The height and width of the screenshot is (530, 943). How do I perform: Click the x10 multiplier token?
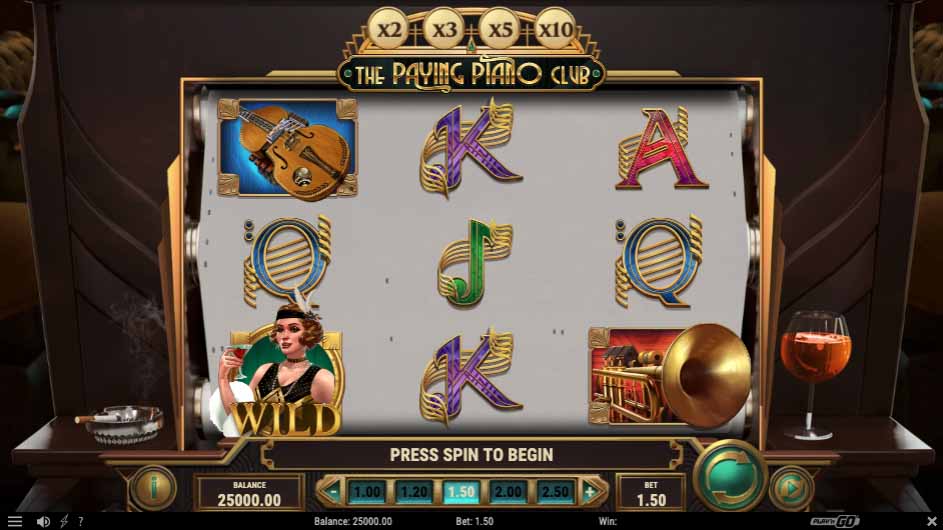coord(554,28)
